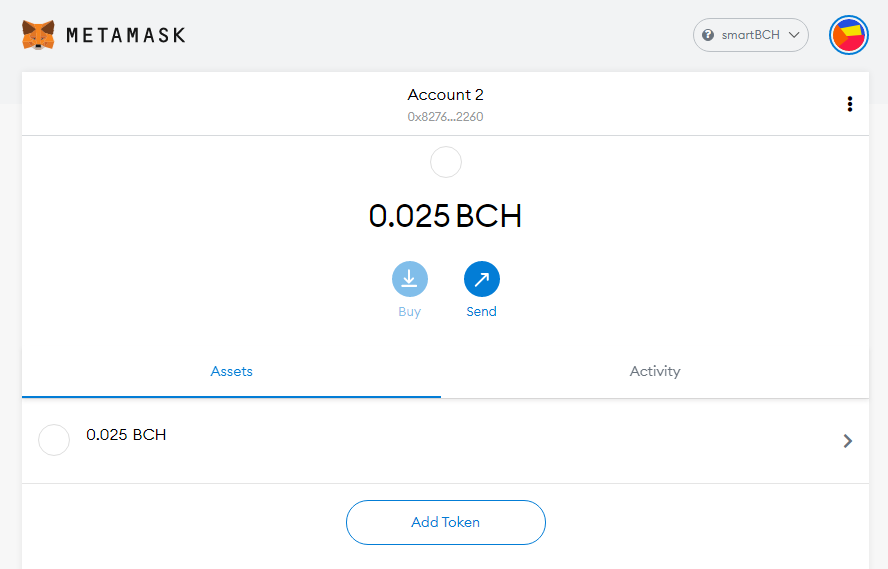Click the blue Send arrow icon
The width and height of the screenshot is (888, 569).
tap(481, 279)
